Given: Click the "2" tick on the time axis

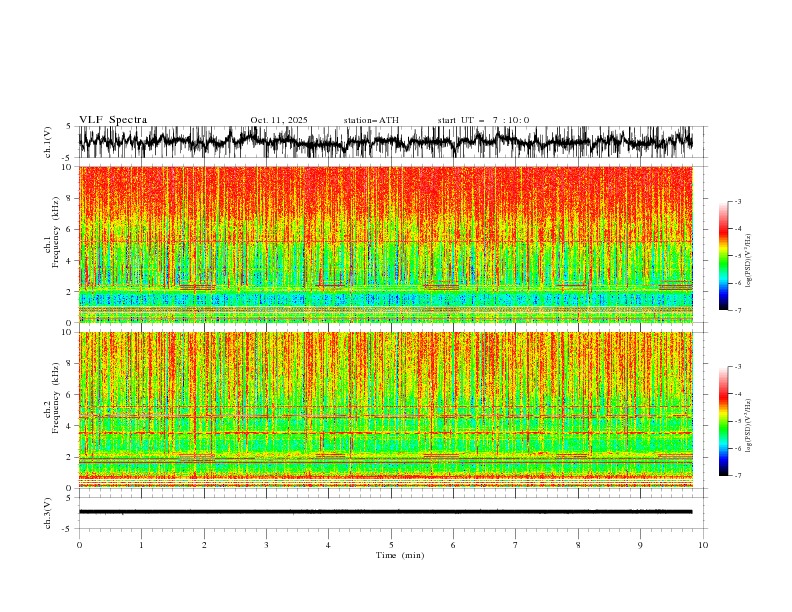Looking at the screenshot, I should pos(204,545).
